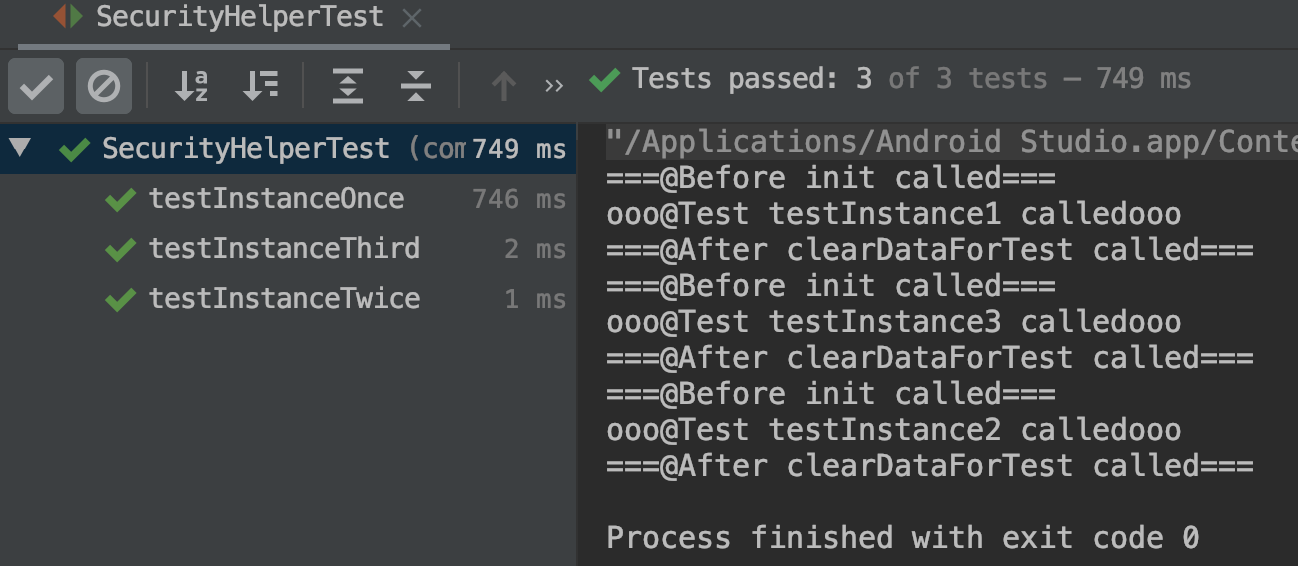Sort tests alphabetically
The width and height of the screenshot is (1298, 566).
coord(191,87)
